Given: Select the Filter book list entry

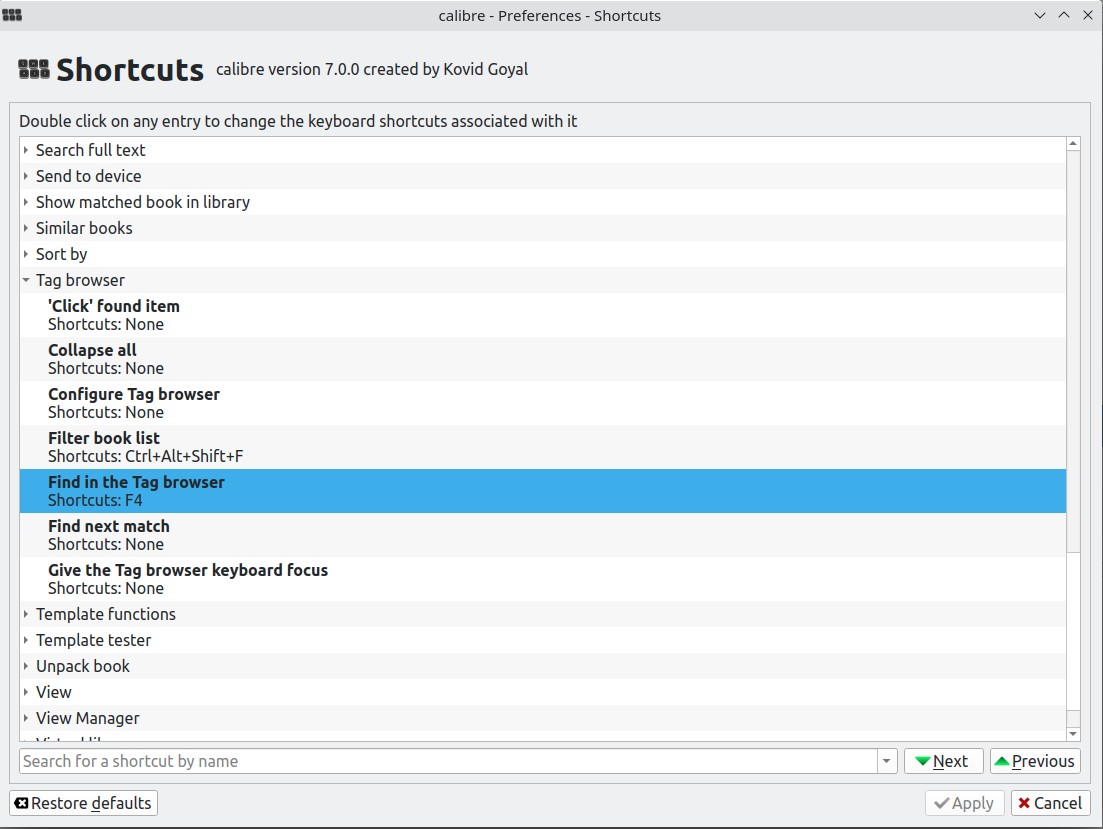Looking at the screenshot, I should 542,447.
